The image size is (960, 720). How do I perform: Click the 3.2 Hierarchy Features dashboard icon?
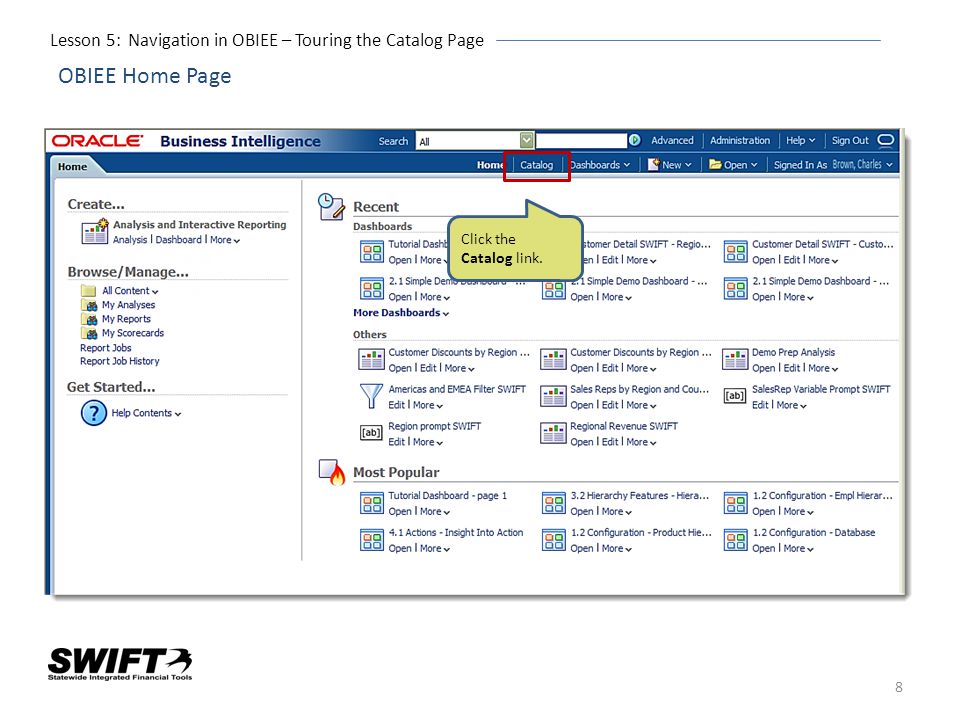tap(553, 503)
